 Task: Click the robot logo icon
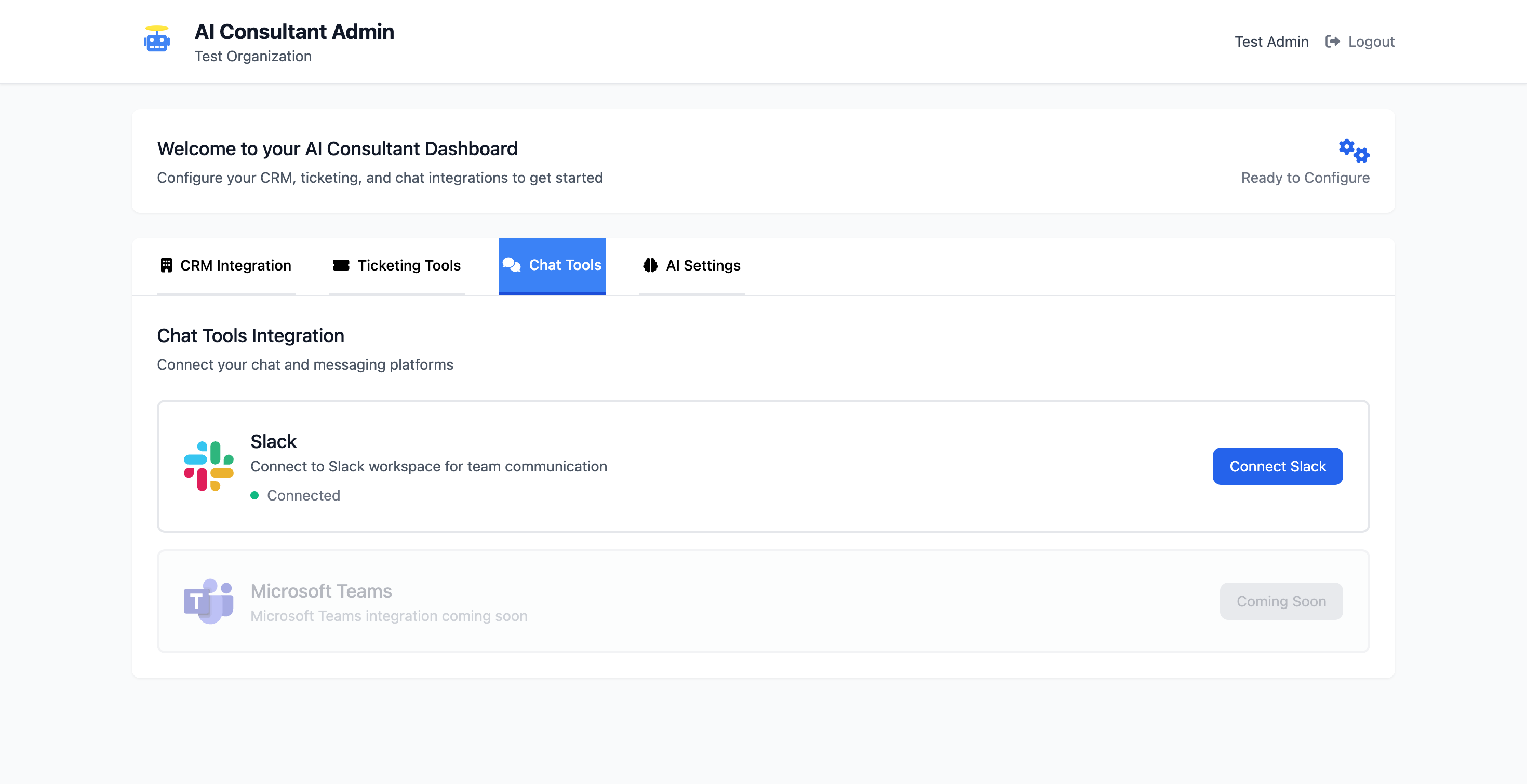click(156, 39)
